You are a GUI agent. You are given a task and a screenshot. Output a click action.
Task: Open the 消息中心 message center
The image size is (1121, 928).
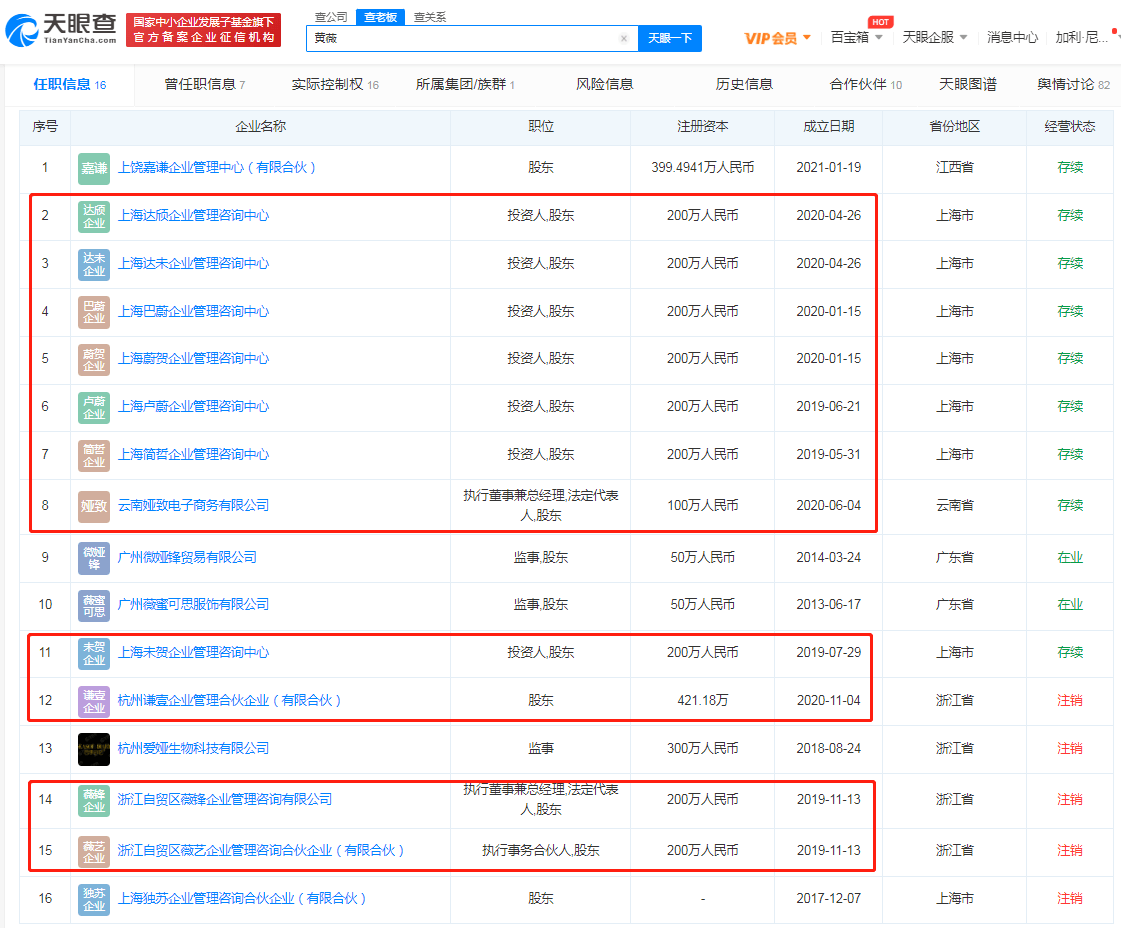pos(1012,37)
